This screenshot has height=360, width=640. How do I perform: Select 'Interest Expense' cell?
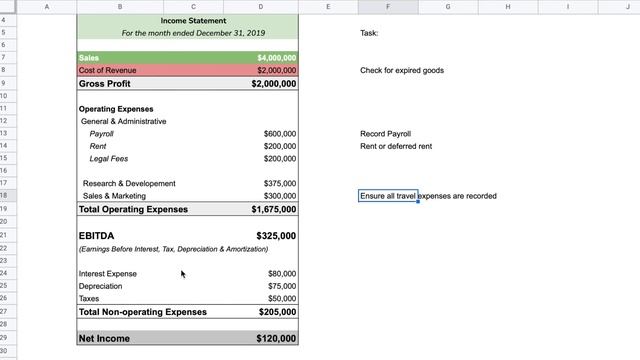(x=107, y=274)
